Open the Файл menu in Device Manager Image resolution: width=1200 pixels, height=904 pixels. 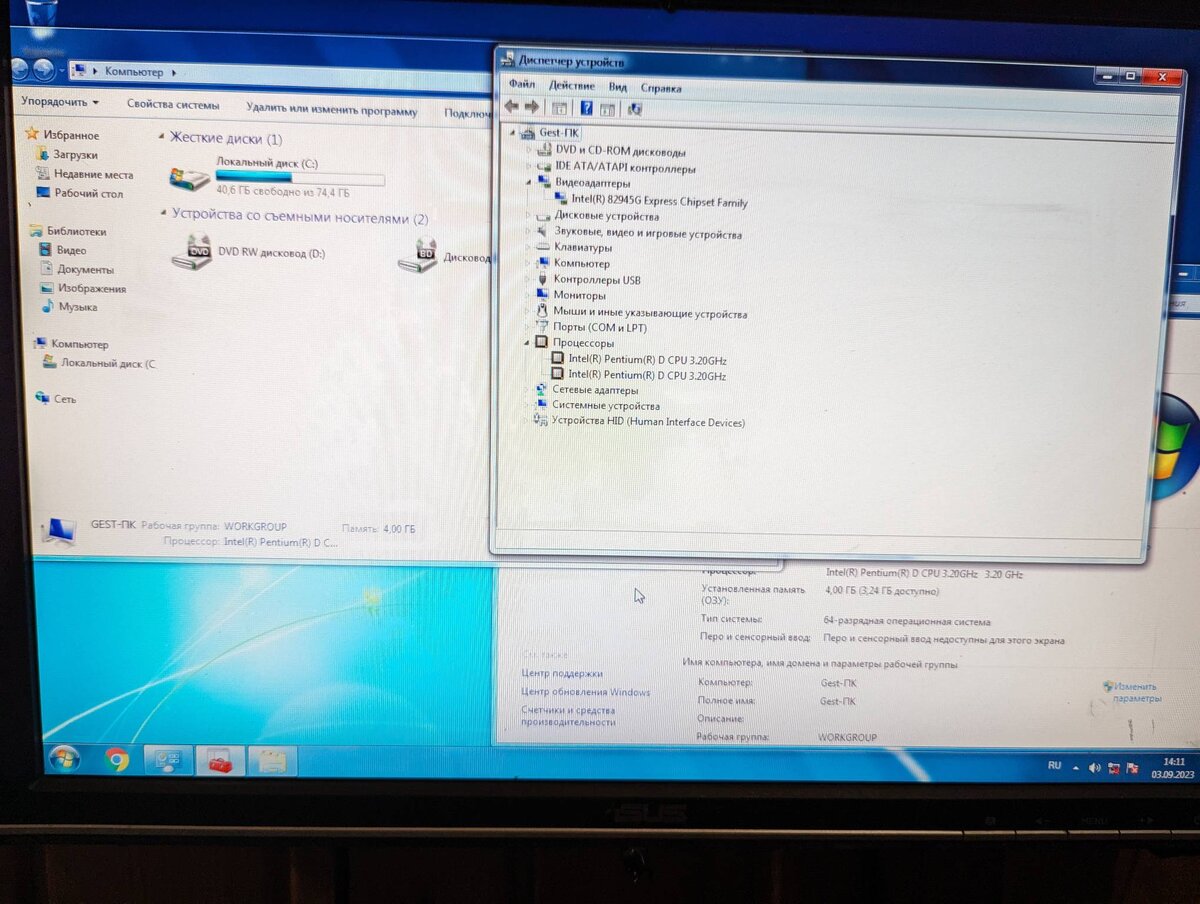pos(521,84)
